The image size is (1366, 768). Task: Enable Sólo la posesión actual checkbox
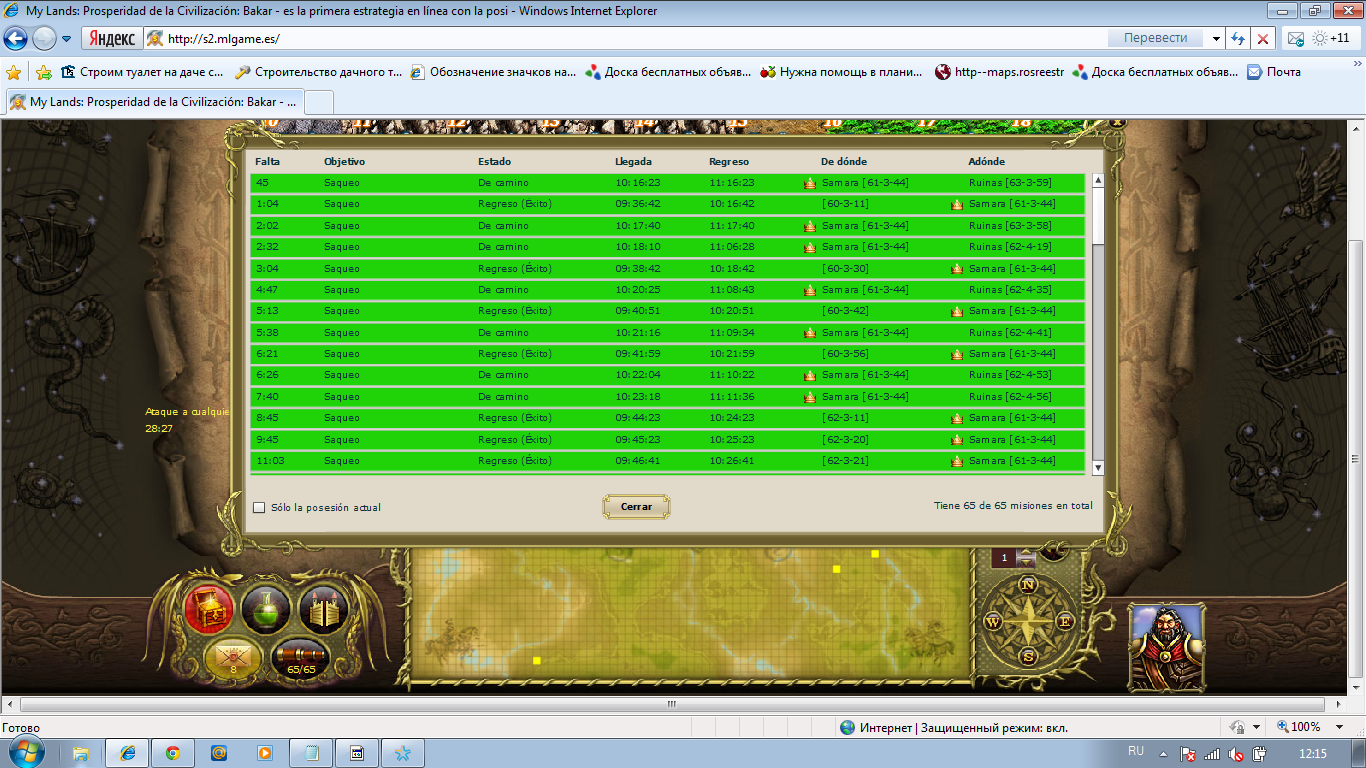coord(259,507)
